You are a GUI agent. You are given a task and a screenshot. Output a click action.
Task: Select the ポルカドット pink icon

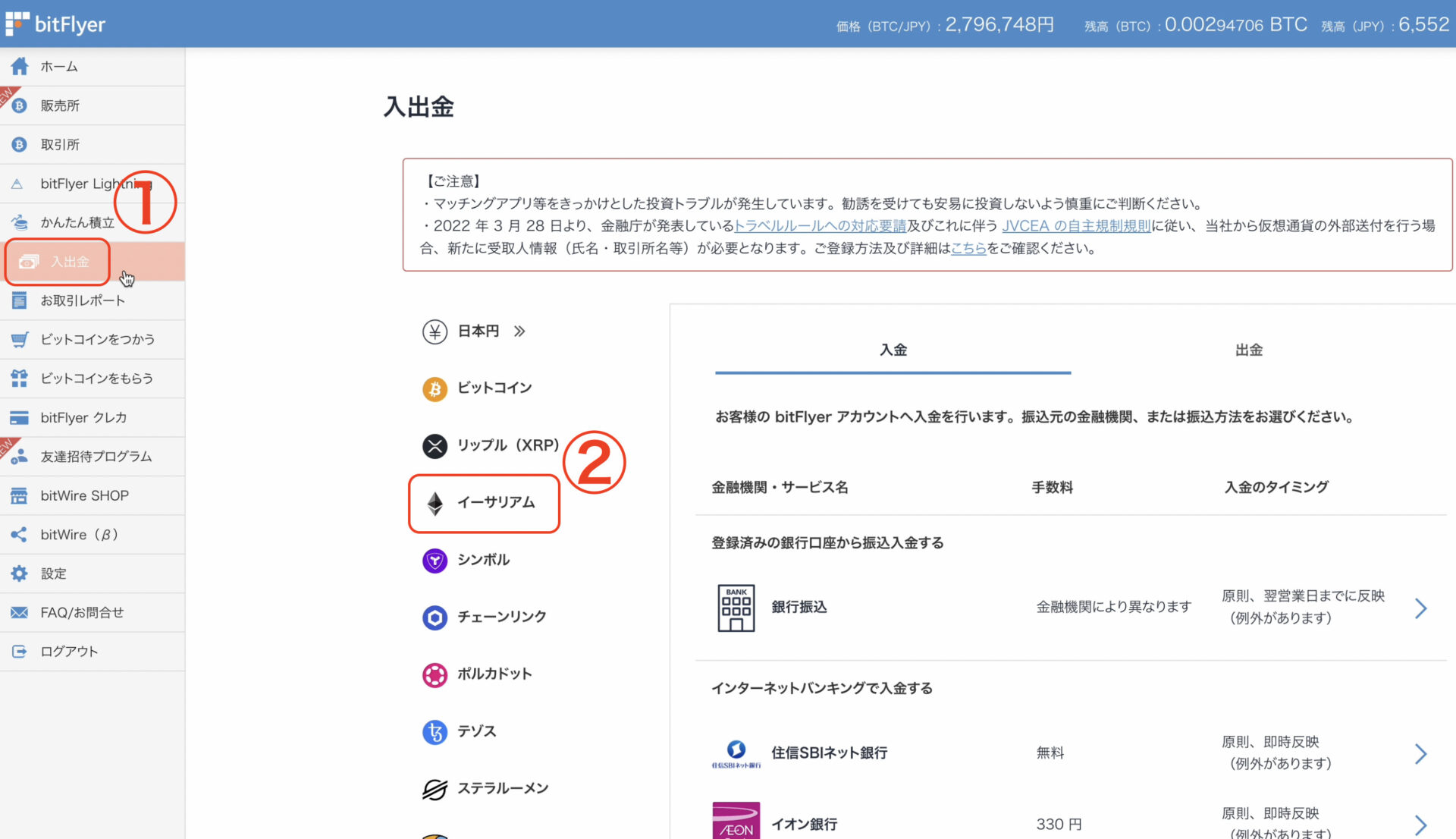point(435,674)
